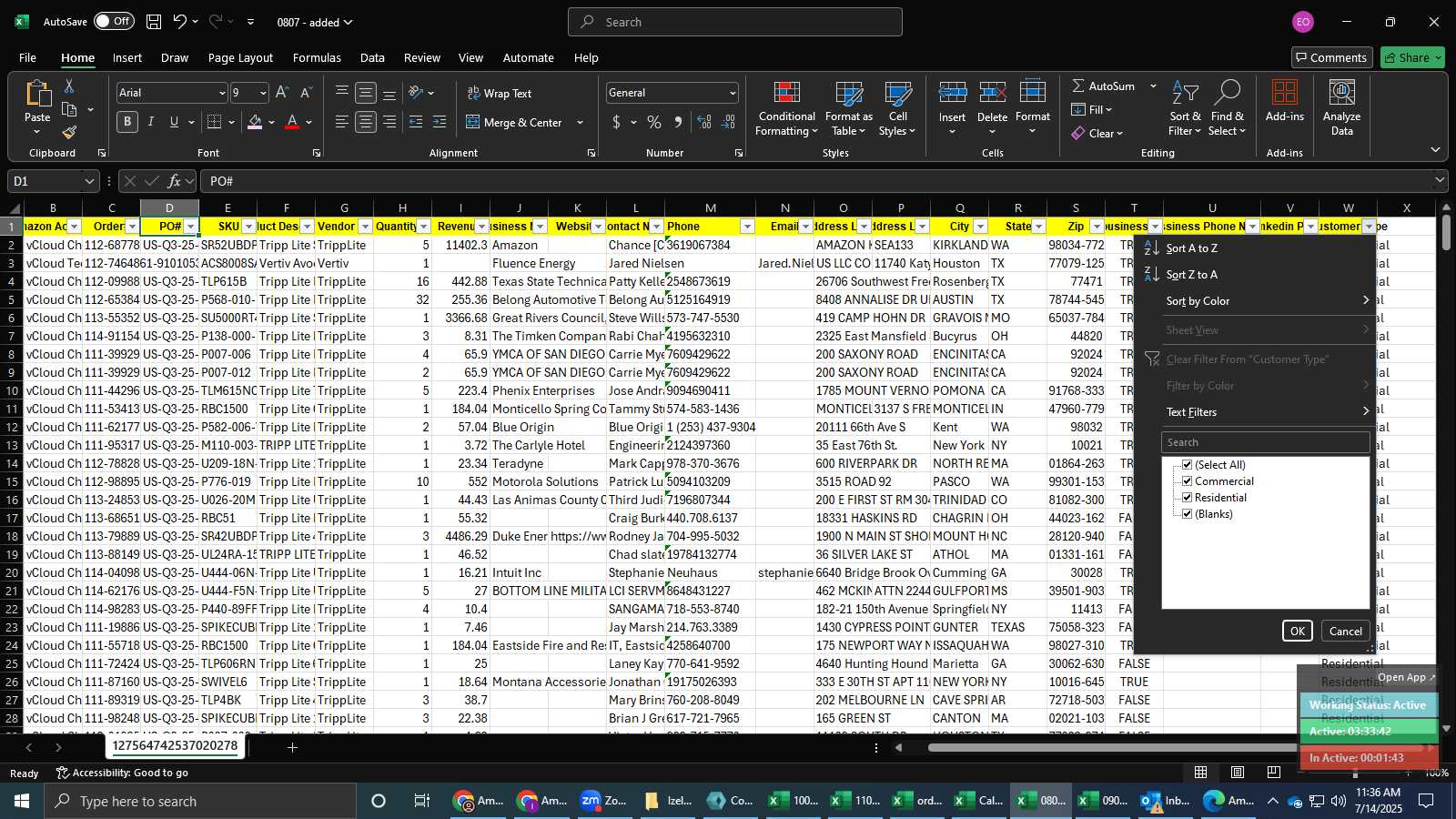
Task: Click the Save disk icon
Action: (154, 22)
